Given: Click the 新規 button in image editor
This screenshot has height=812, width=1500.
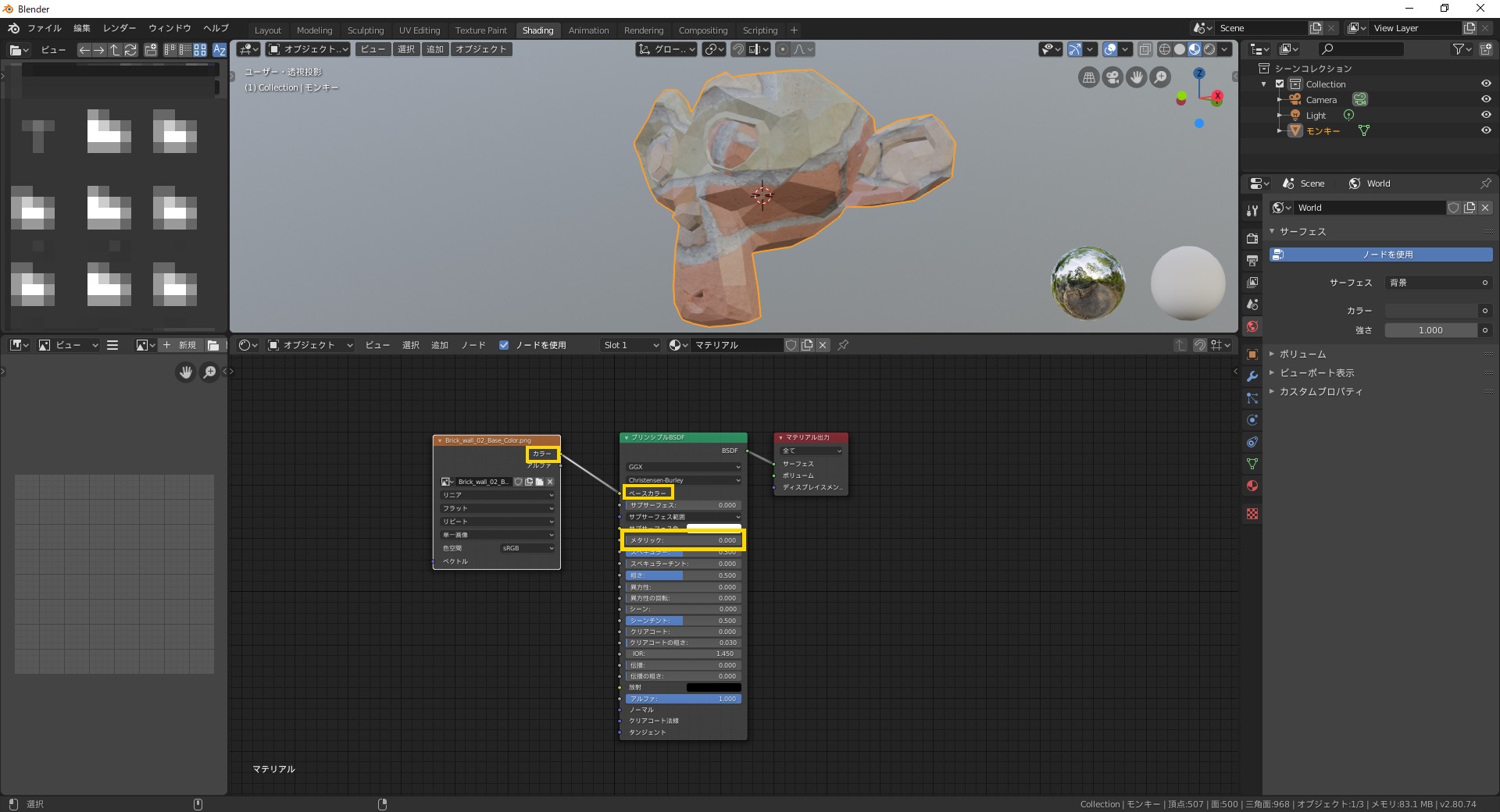Looking at the screenshot, I should [x=180, y=345].
